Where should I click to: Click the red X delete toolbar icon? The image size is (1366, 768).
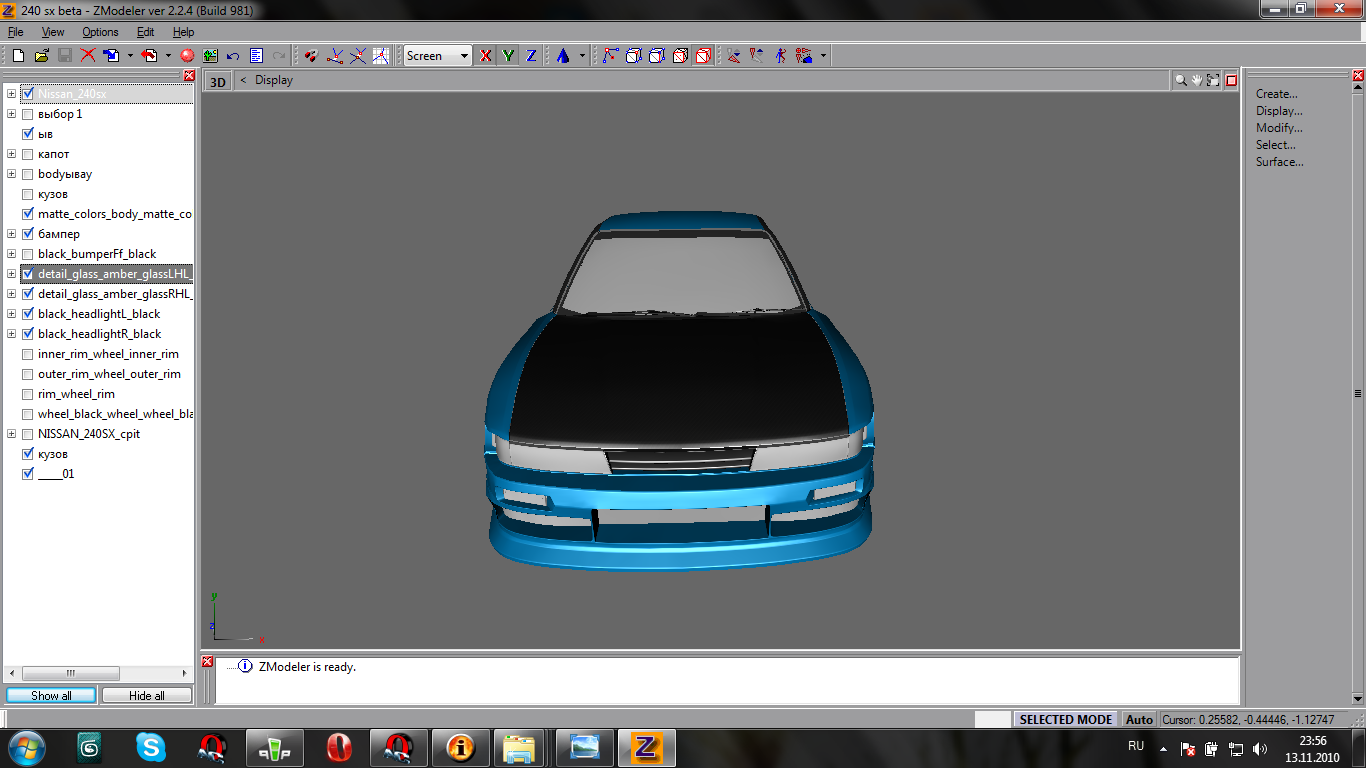88,56
